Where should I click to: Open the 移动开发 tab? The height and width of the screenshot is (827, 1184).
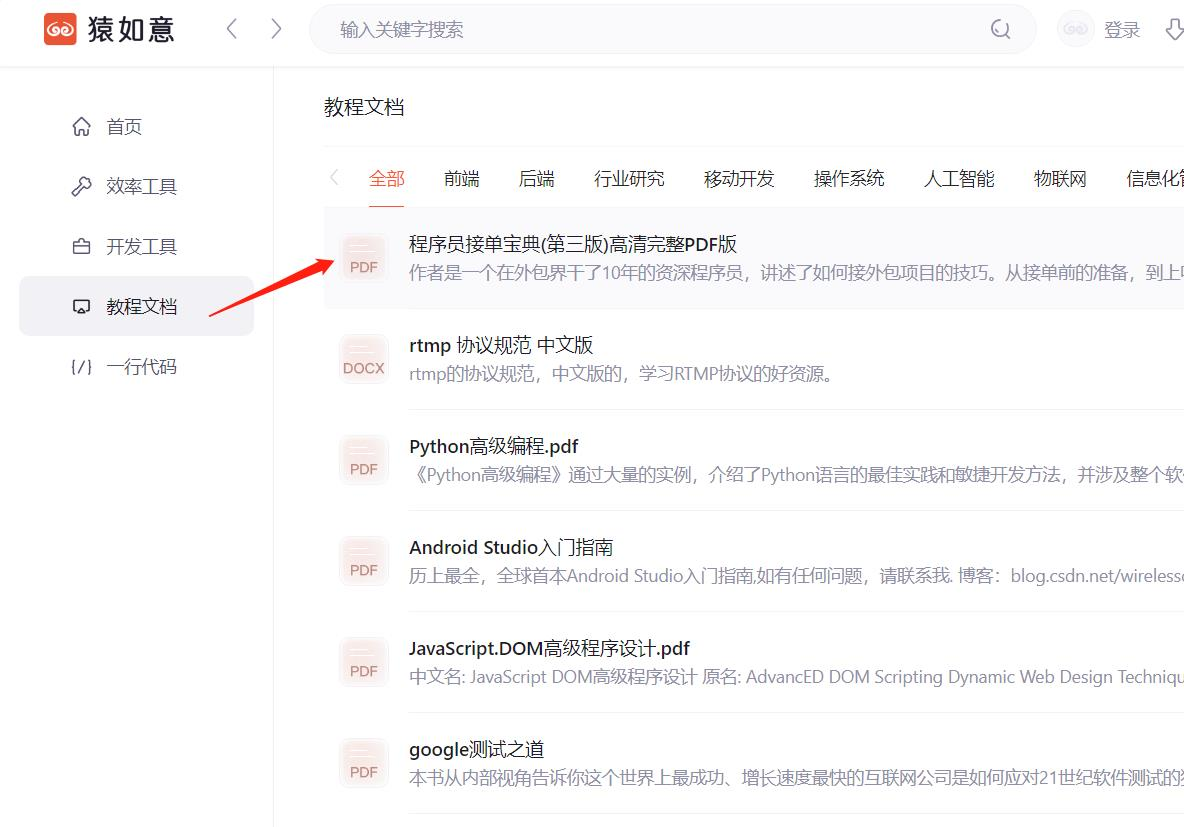click(739, 179)
